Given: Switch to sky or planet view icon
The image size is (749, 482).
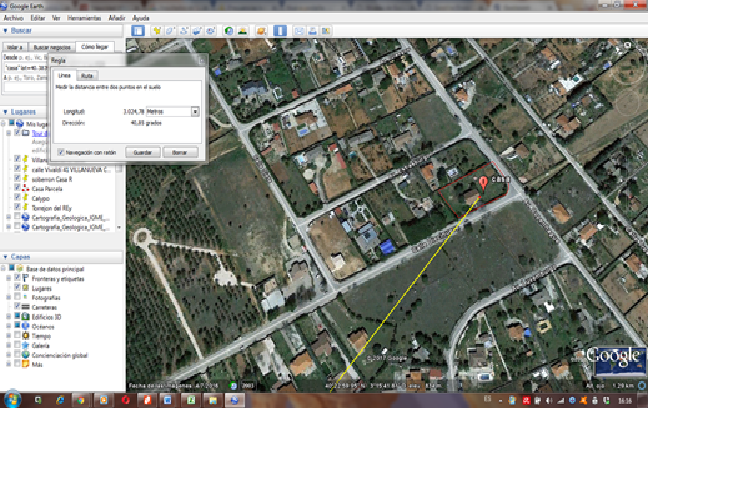Looking at the screenshot, I should (261, 31).
